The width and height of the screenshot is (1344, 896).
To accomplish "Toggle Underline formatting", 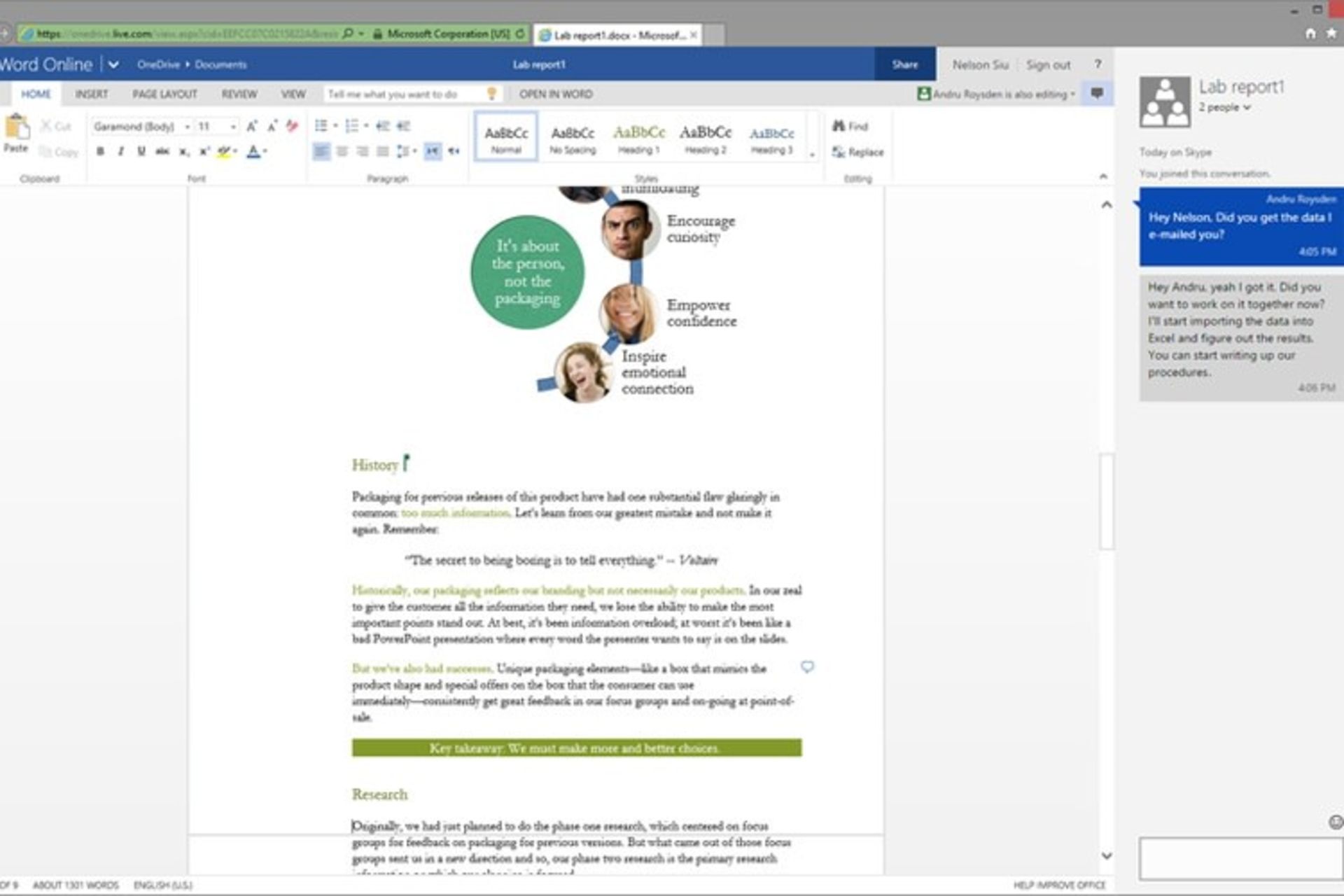I will coord(141,151).
